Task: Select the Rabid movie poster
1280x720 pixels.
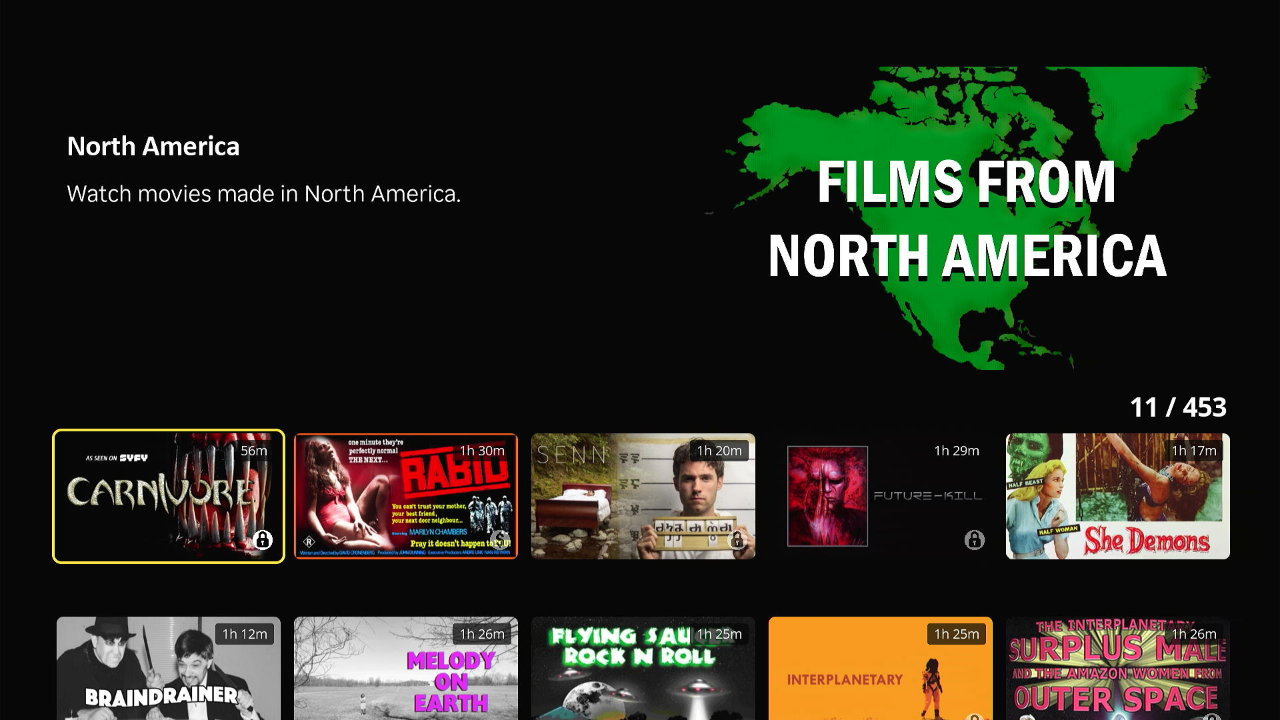Action: 406,496
